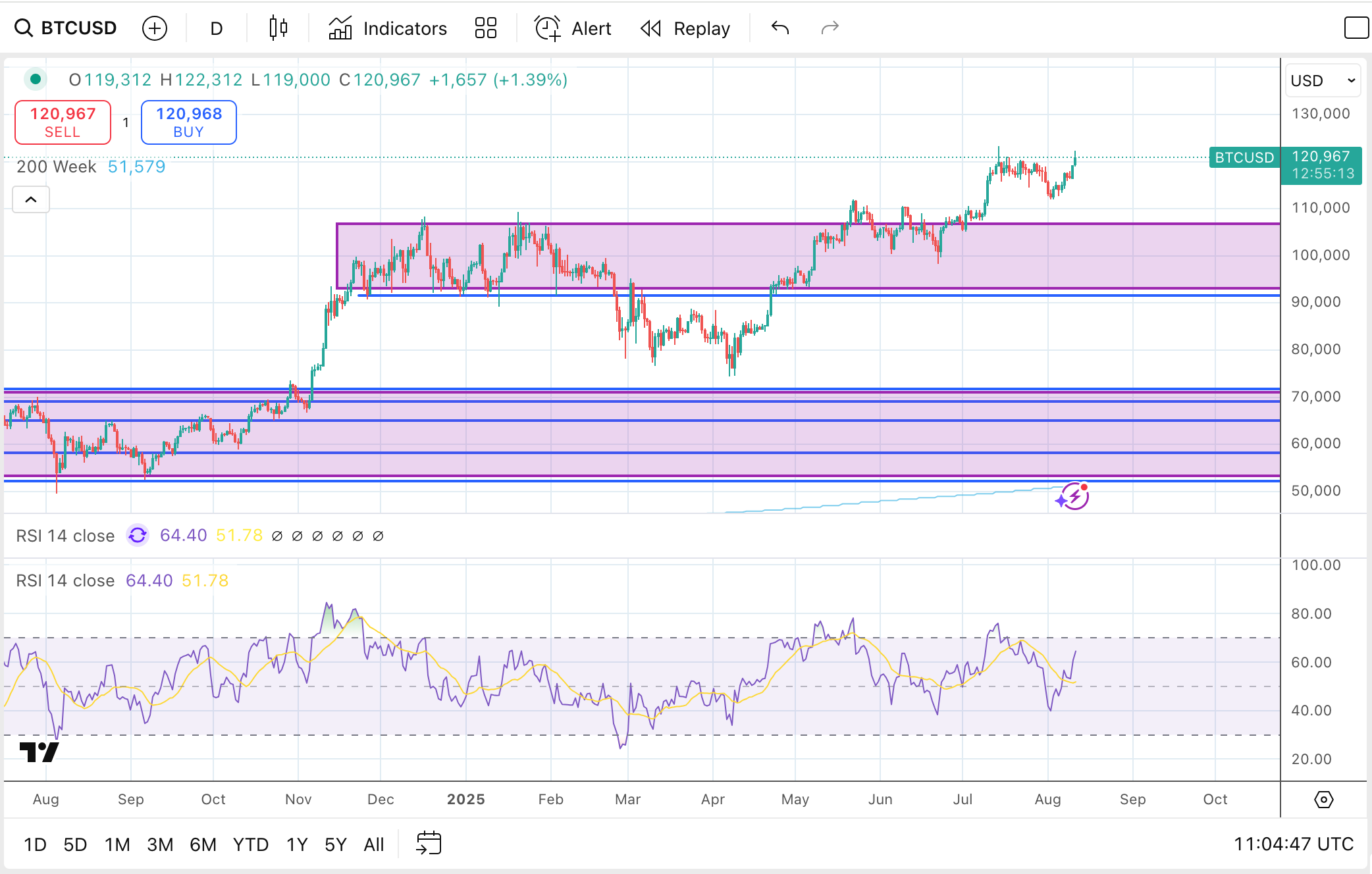This screenshot has width=1372, height=874.
Task: Click the RSI refresh cycle icon
Action: 138,535
